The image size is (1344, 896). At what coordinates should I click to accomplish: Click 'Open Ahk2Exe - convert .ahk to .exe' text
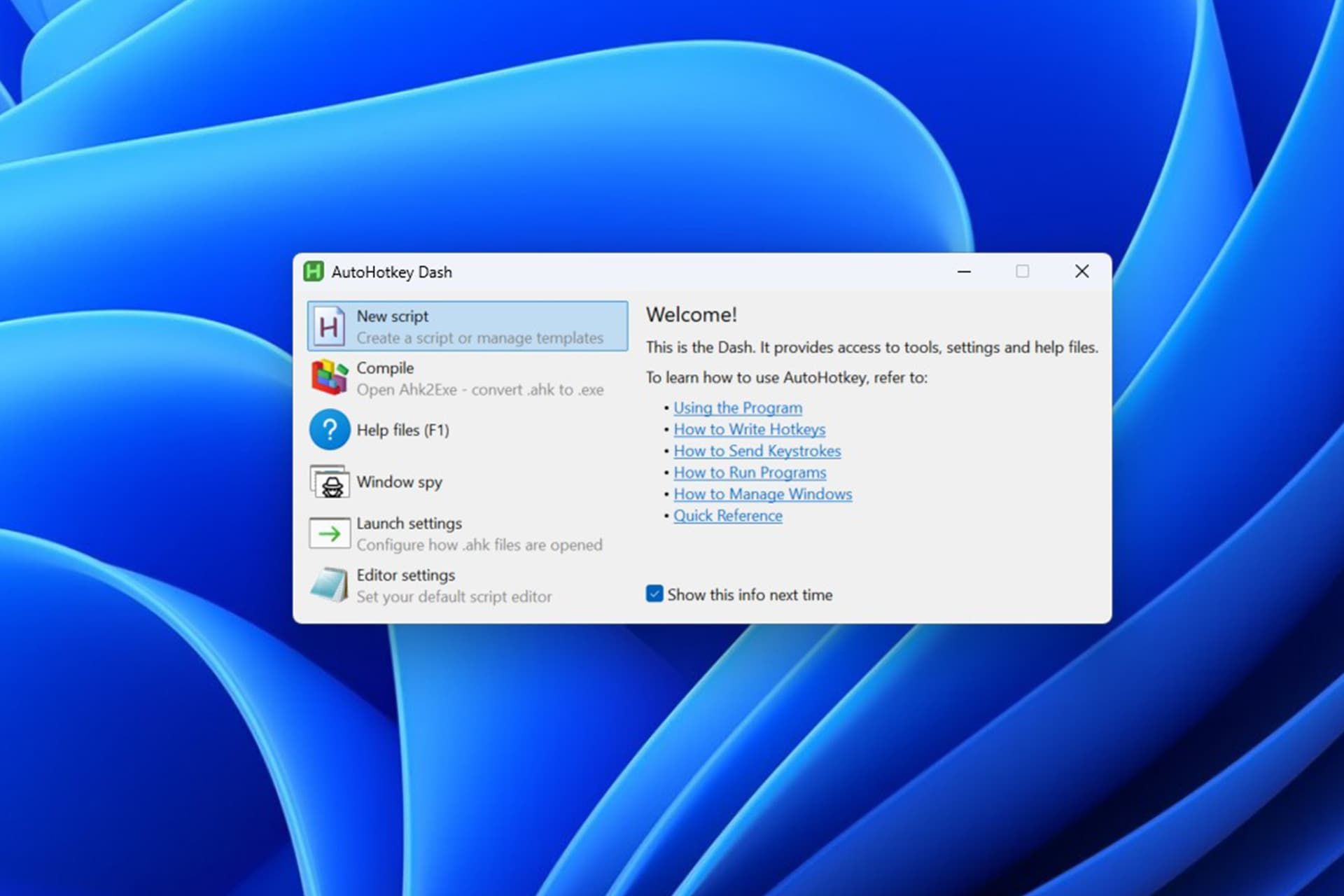[480, 390]
